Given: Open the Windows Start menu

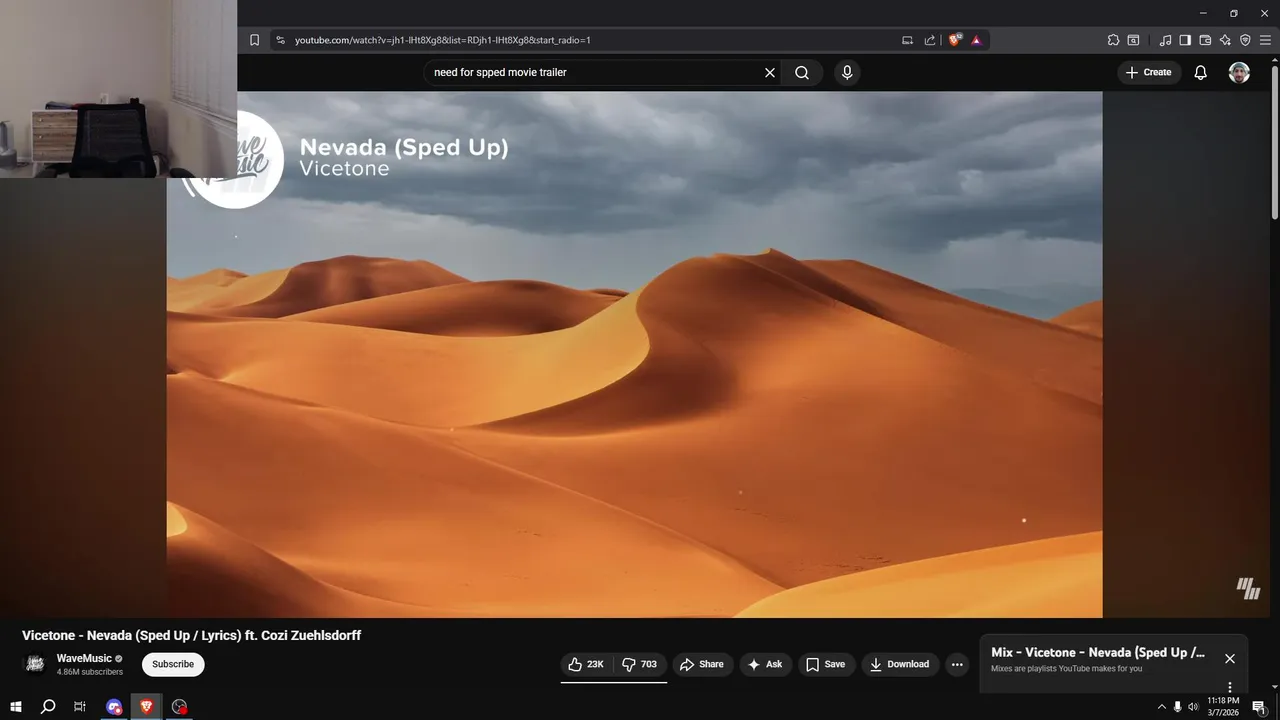Looking at the screenshot, I should [16, 707].
